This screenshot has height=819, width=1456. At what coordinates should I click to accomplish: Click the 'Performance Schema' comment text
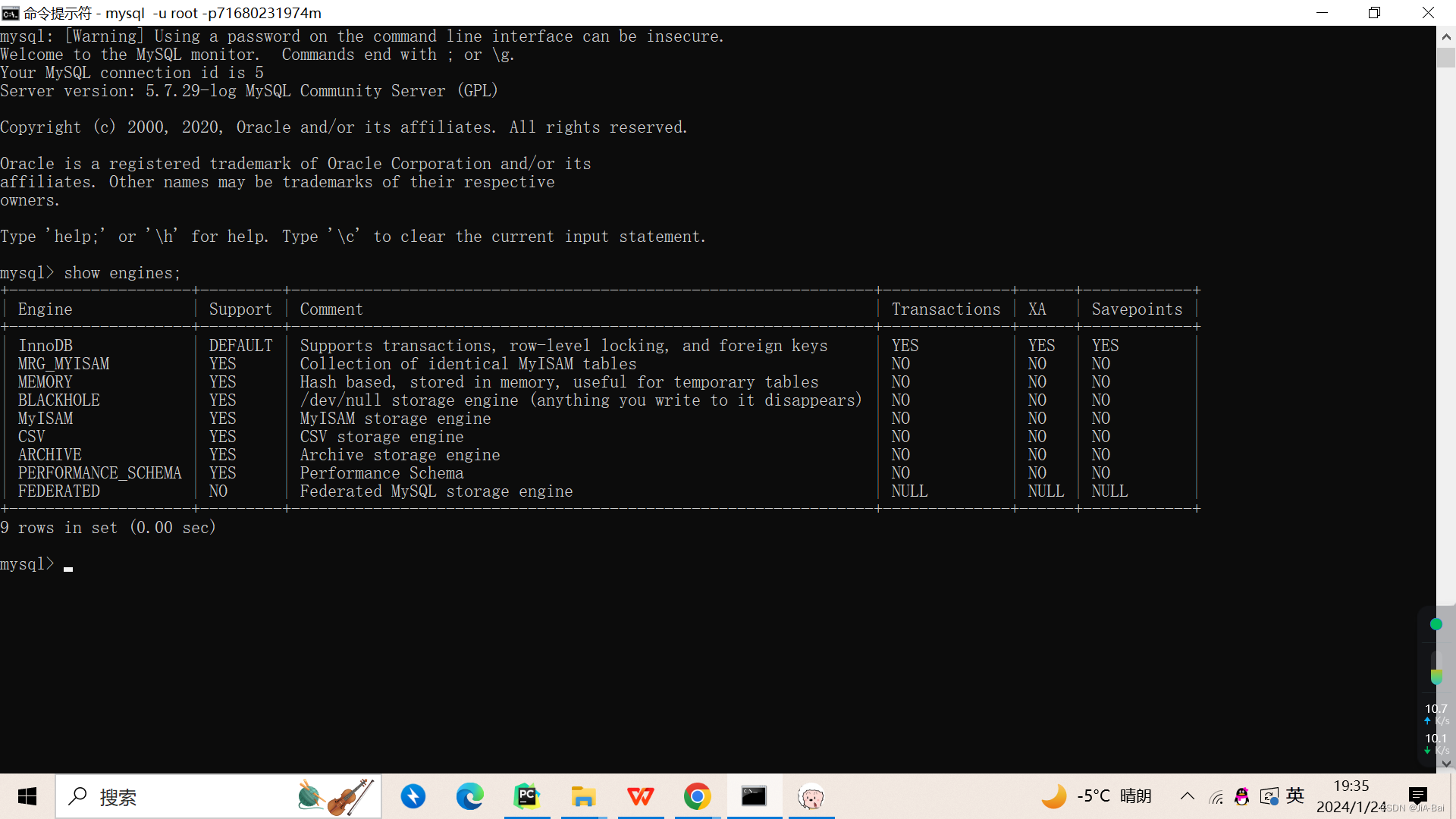coord(382,473)
